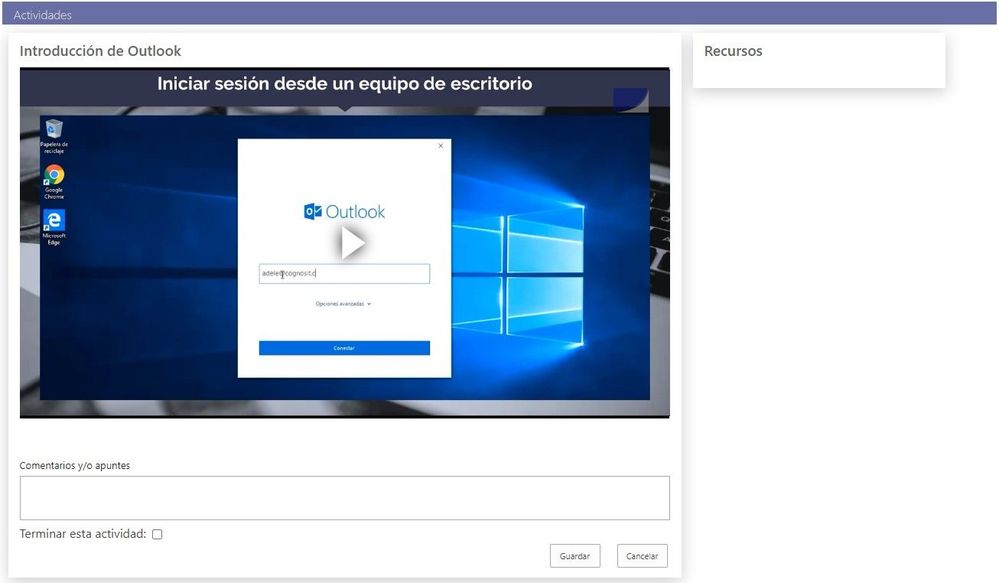Click the 'Comentarios y/o apuntes' label
Viewport: 999px width, 583px height.
[75, 465]
